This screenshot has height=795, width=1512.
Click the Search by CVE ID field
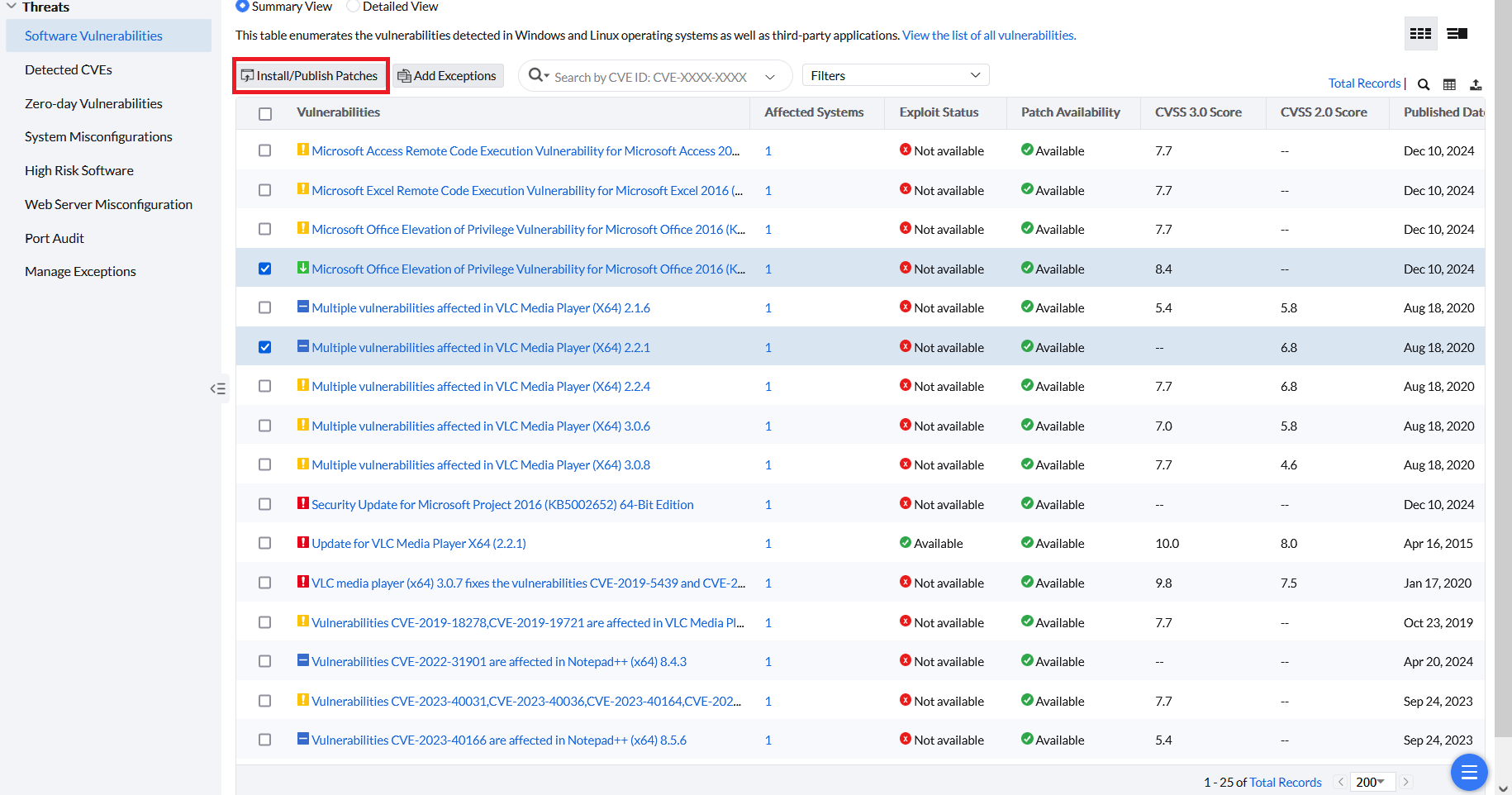click(651, 77)
